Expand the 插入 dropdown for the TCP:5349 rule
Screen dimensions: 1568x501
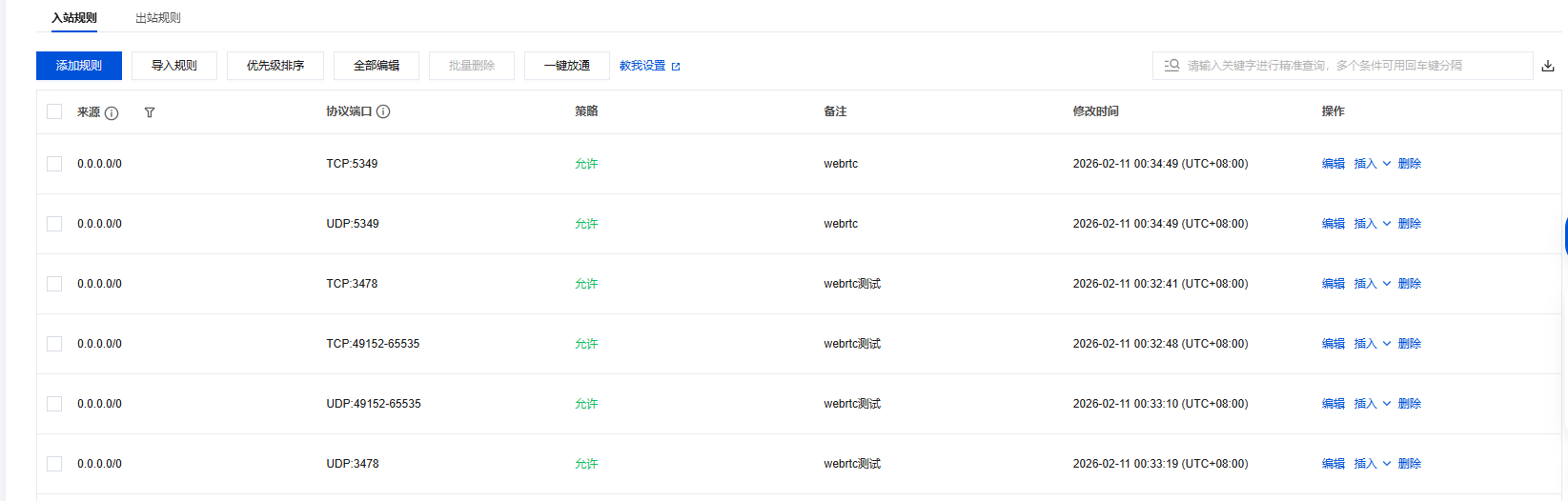pyautogui.click(x=1372, y=164)
